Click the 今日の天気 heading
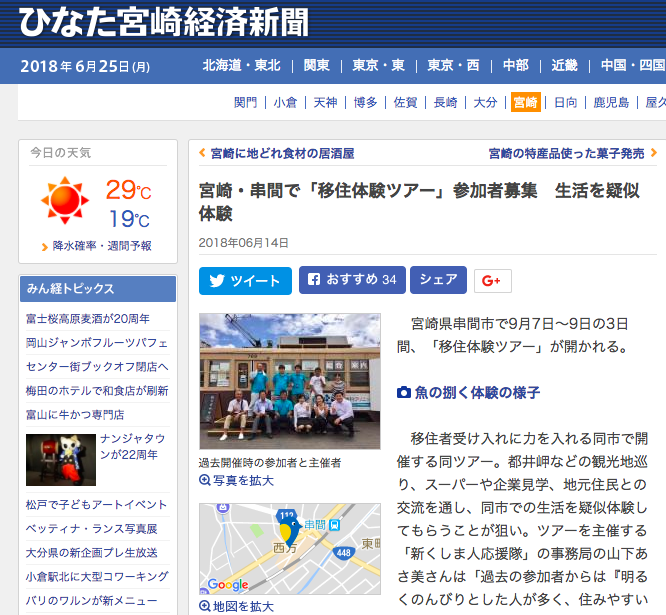Viewport: 666px width, 615px height. [60, 153]
